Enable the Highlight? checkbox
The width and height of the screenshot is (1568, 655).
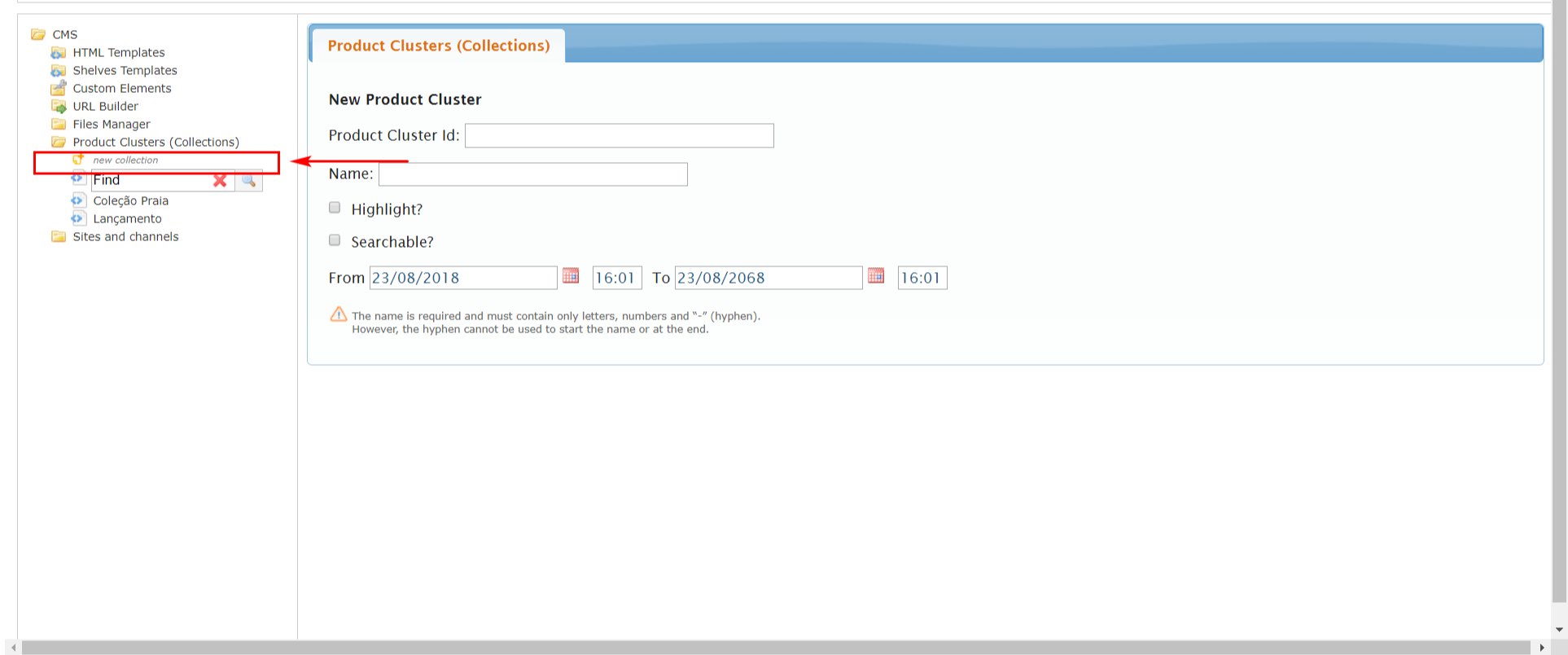[x=335, y=208]
